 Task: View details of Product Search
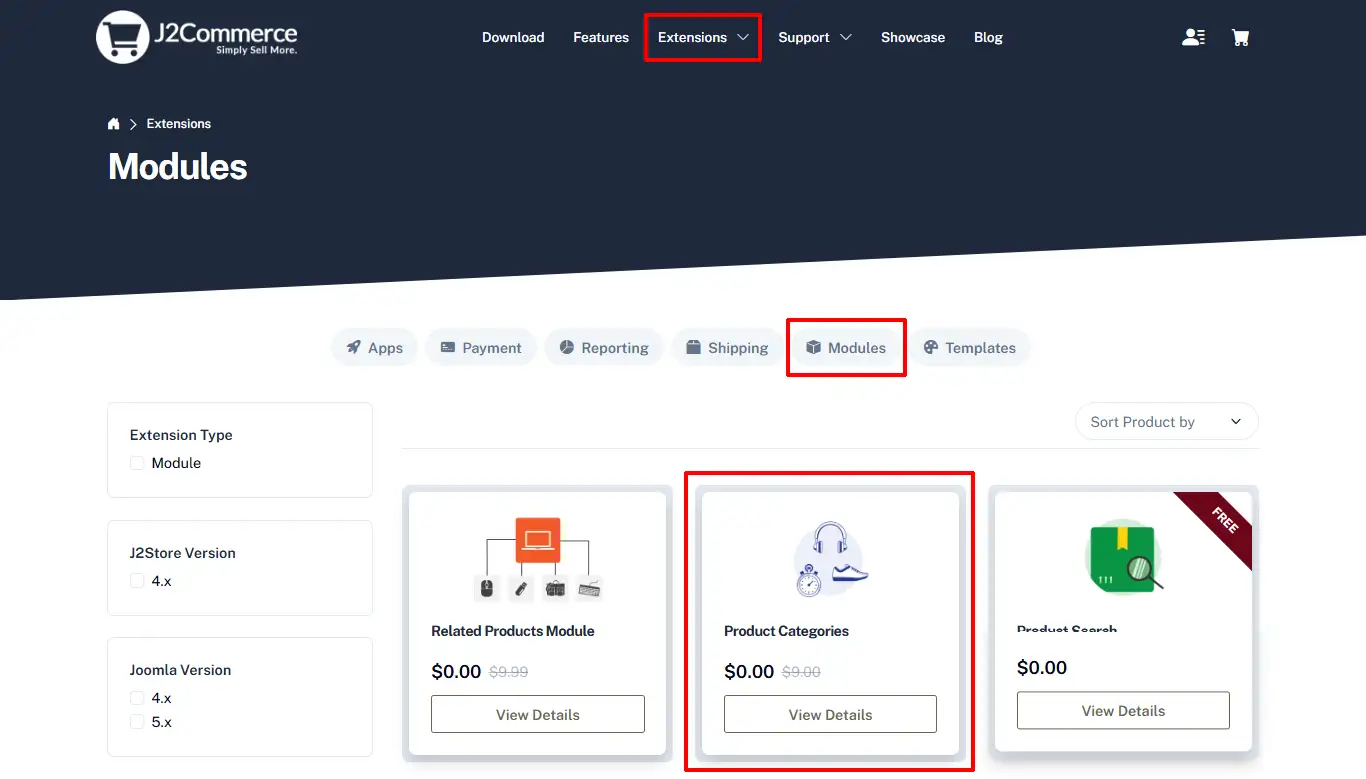[x=1123, y=711]
